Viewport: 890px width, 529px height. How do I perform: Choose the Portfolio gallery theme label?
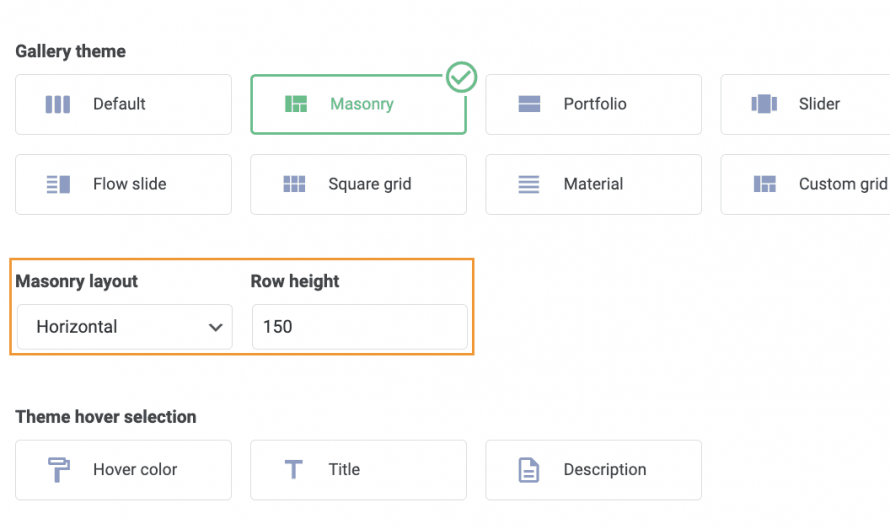pos(595,104)
